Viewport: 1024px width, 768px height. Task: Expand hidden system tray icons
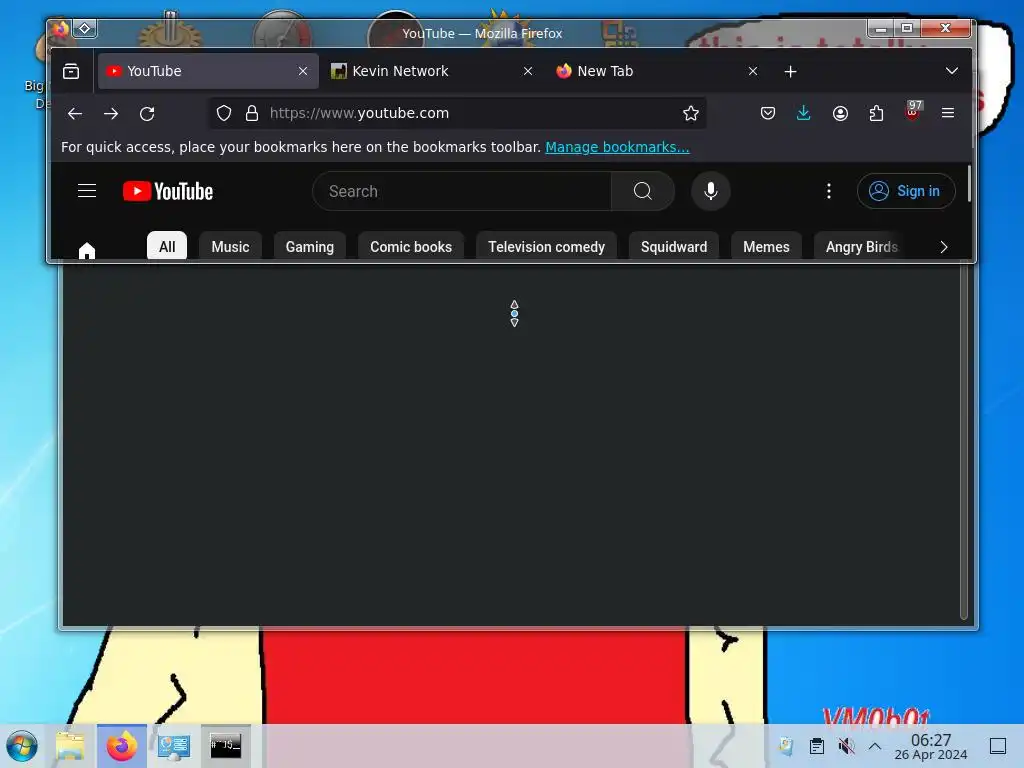click(875, 746)
